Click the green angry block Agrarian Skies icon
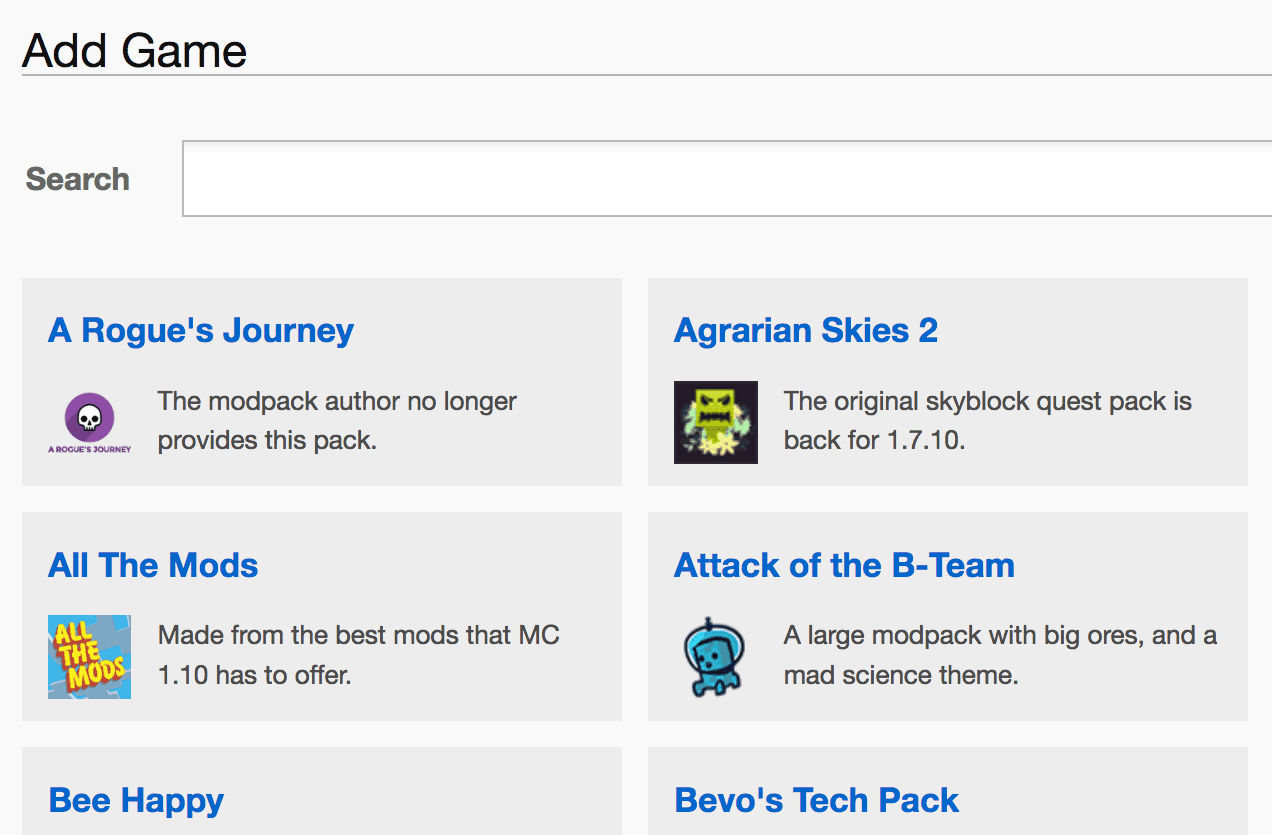Viewport: 1272px width, 835px height. [715, 421]
